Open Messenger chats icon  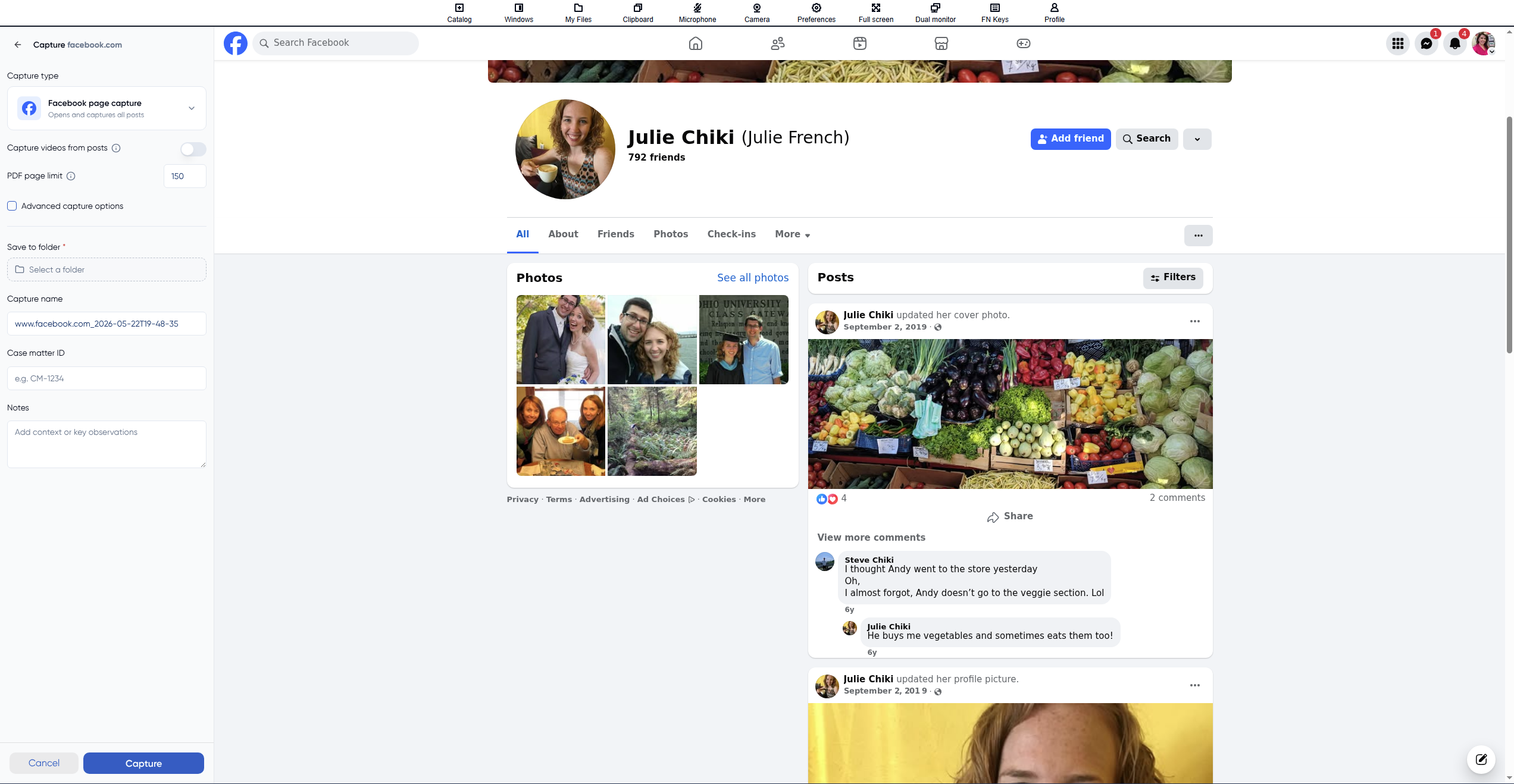1427,43
